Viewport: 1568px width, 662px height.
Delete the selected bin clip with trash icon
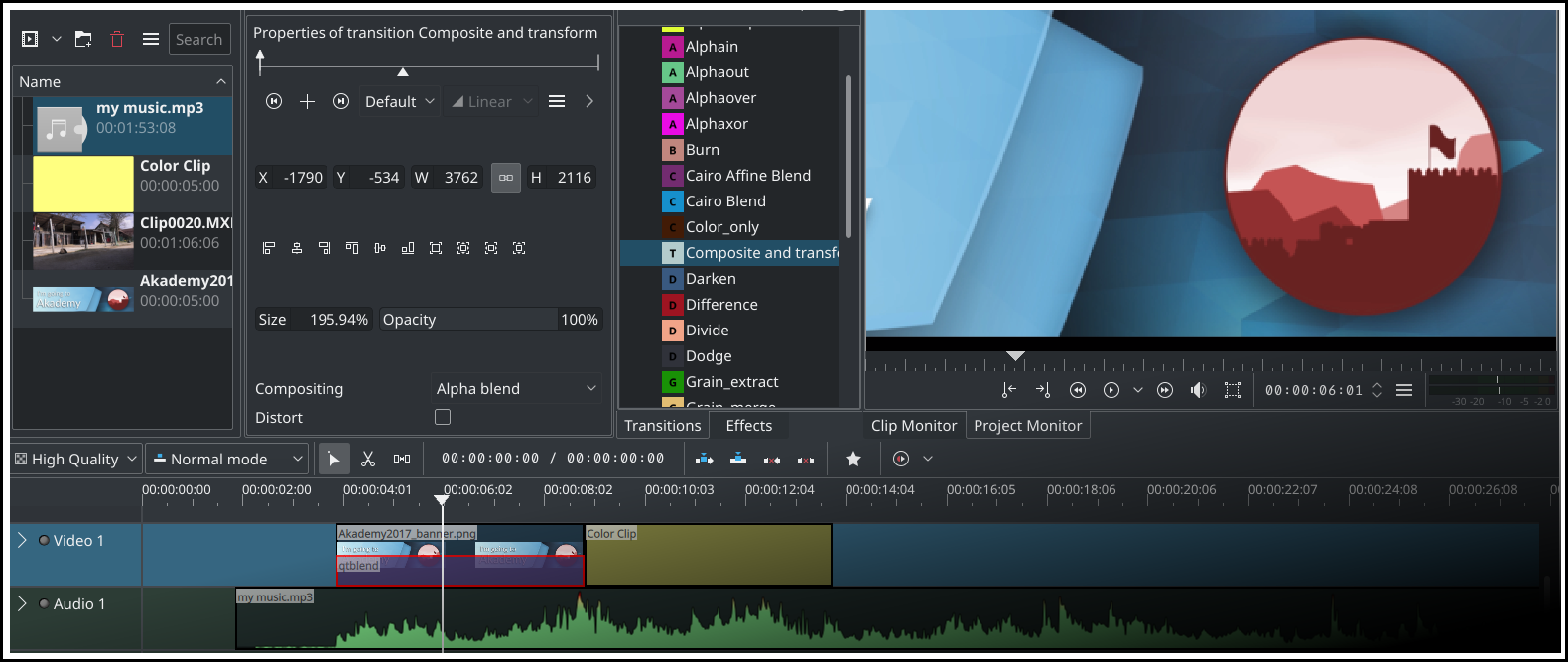pos(117,39)
